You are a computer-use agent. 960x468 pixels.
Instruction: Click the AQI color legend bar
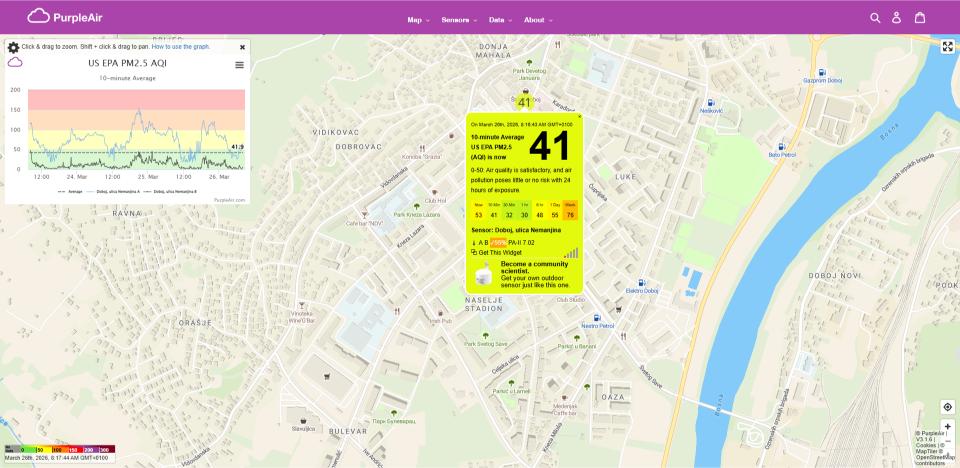click(x=59, y=449)
